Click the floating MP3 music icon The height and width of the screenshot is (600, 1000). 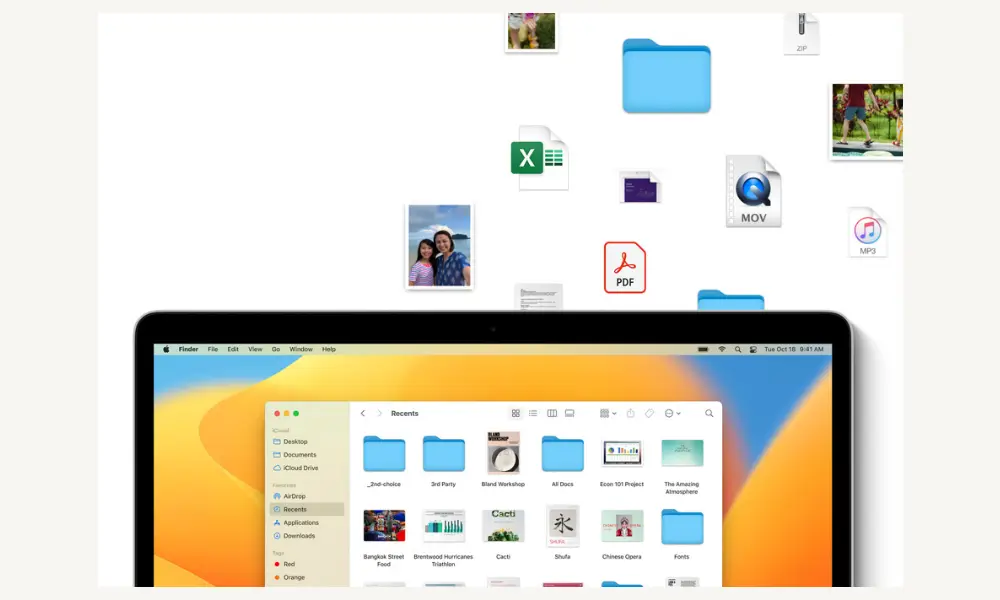[867, 232]
